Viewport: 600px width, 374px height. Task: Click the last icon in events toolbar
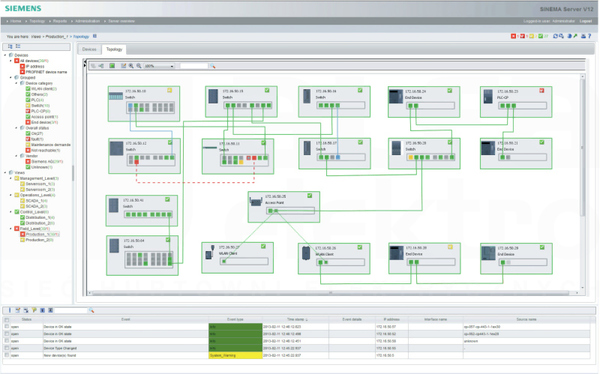(51, 310)
